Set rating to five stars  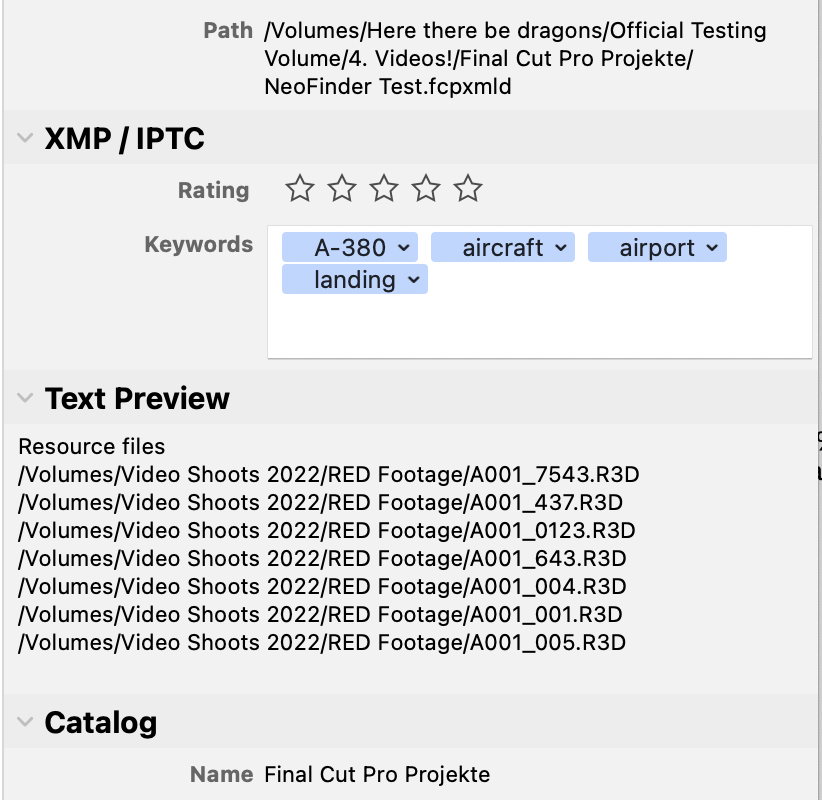point(468,188)
